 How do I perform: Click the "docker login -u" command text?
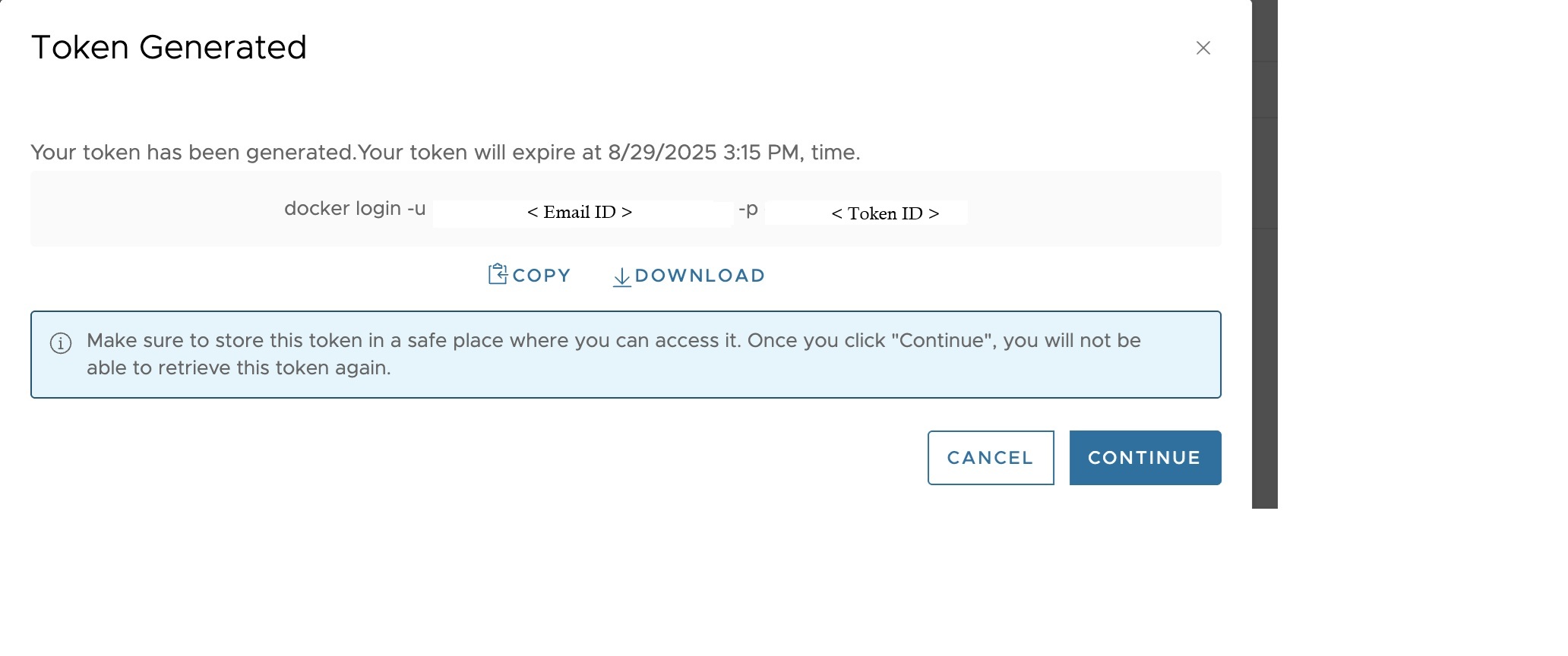coord(354,209)
